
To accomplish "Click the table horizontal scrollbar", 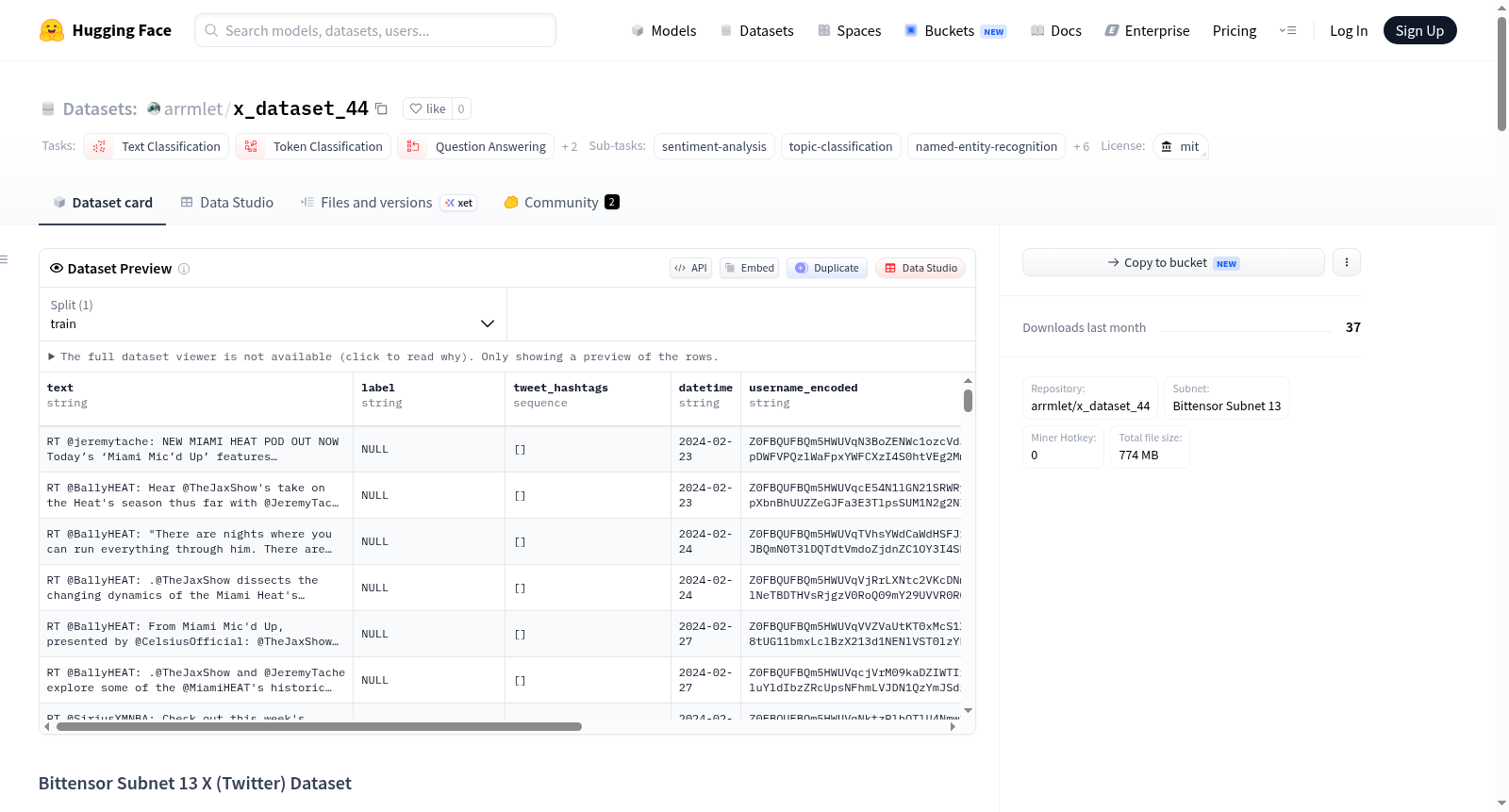I will tap(319, 726).
